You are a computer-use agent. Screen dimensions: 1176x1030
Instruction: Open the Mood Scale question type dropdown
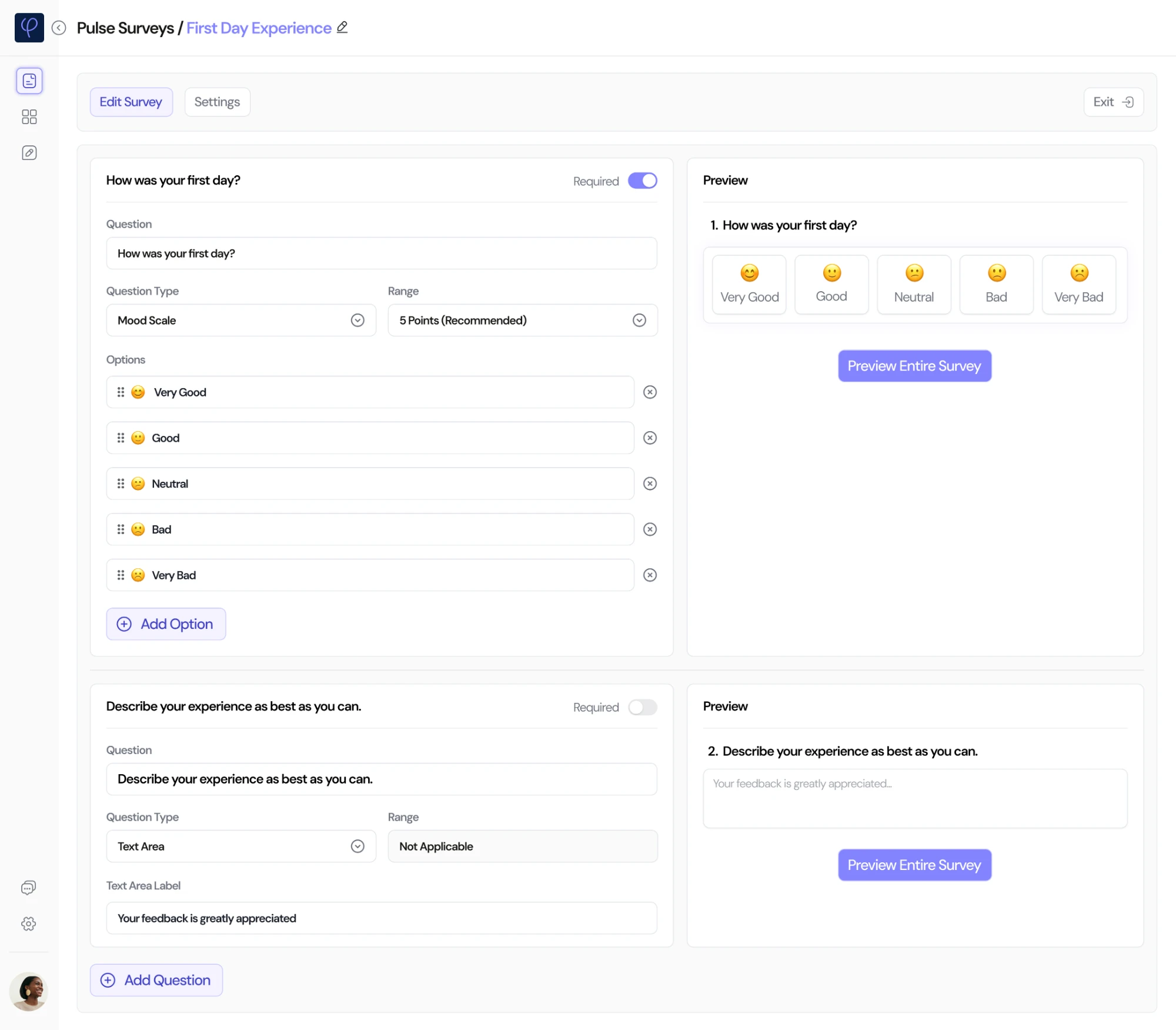point(241,320)
